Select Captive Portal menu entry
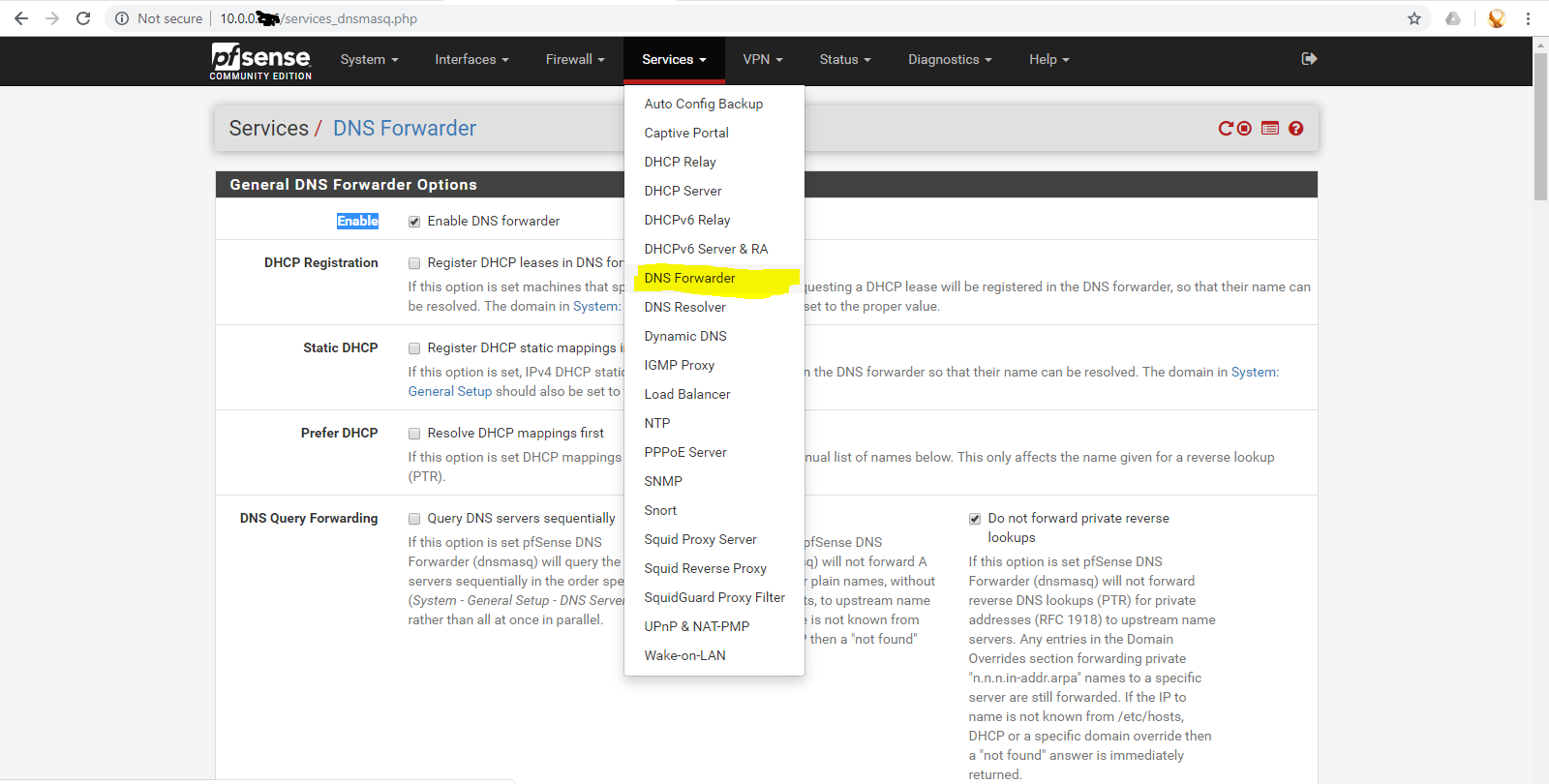Screen dimensions: 1549x784 [x=714, y=133]
